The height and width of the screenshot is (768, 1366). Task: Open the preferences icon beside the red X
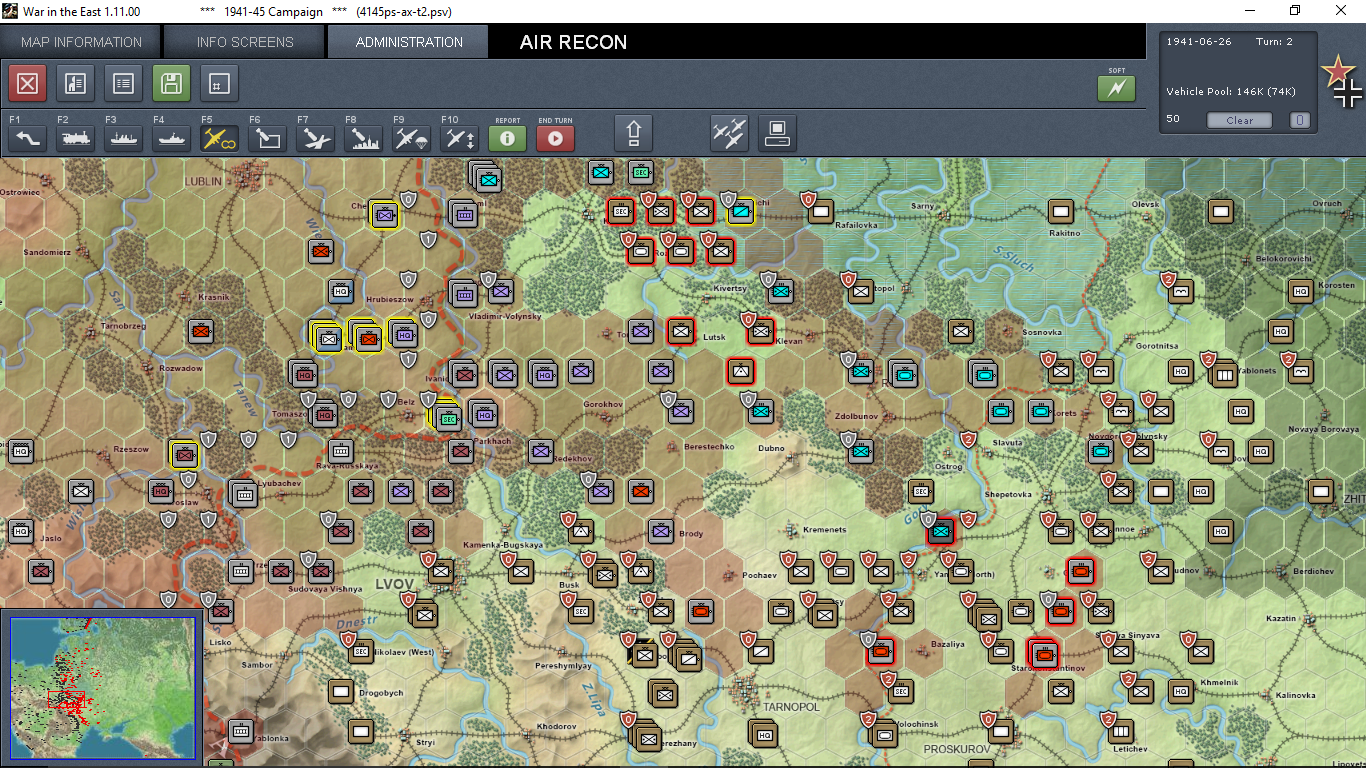(x=75, y=84)
